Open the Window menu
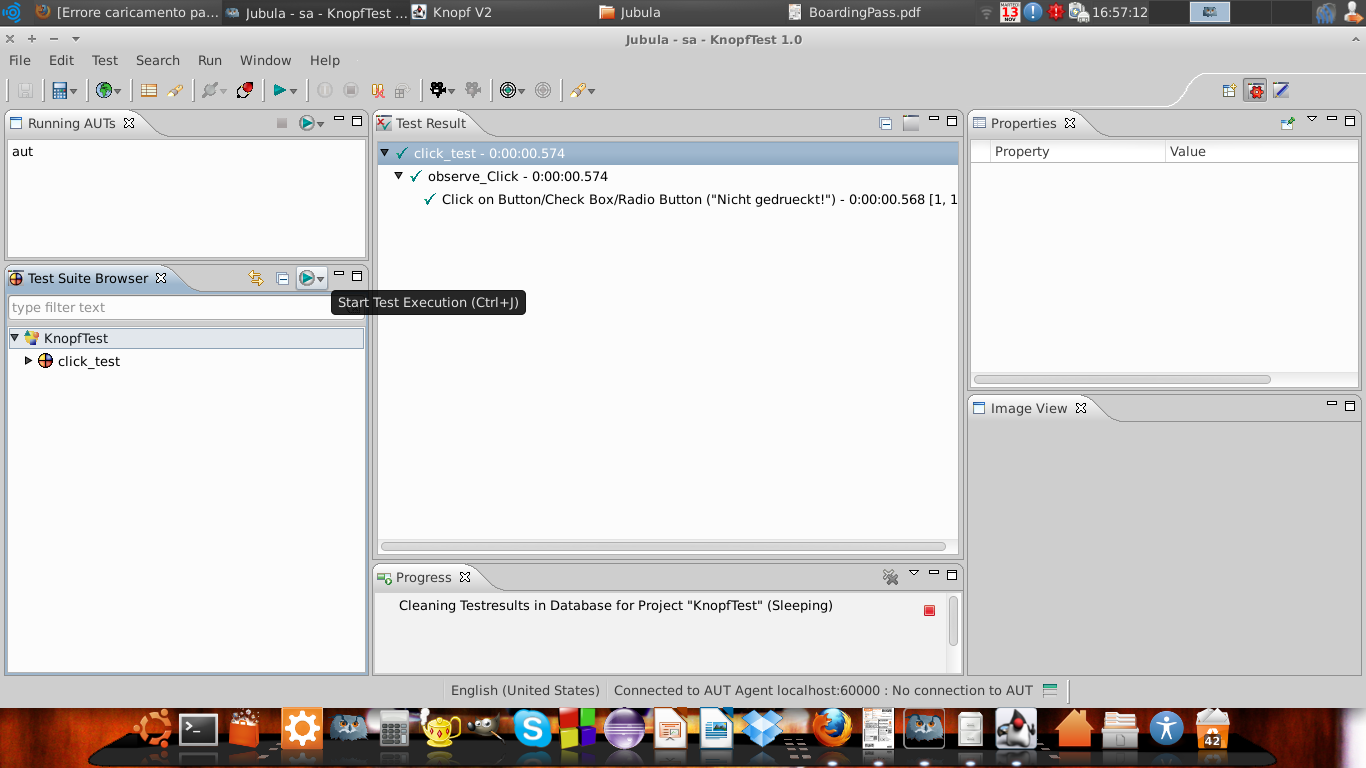This screenshot has width=1366, height=768. tap(266, 60)
